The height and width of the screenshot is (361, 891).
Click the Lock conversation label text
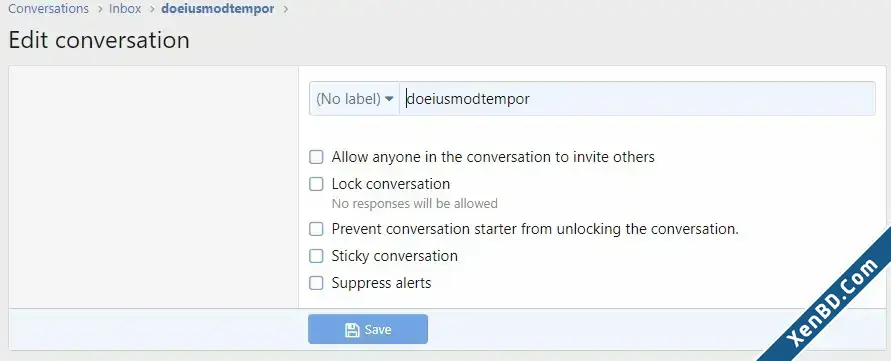(391, 184)
